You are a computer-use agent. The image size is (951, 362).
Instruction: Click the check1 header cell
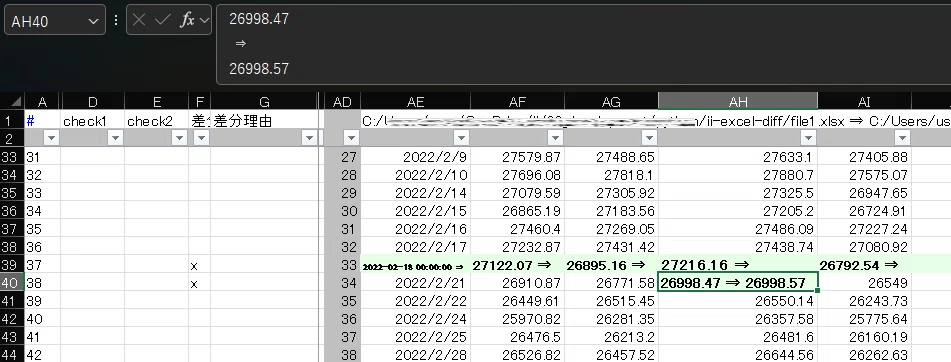(x=93, y=120)
